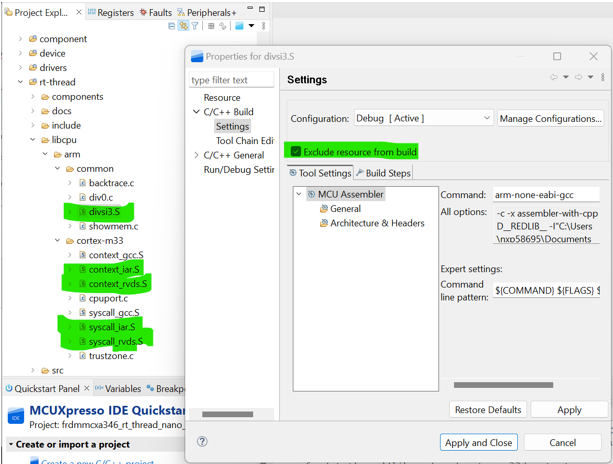Click horizontal scrollbar under tool settings options

503,385
